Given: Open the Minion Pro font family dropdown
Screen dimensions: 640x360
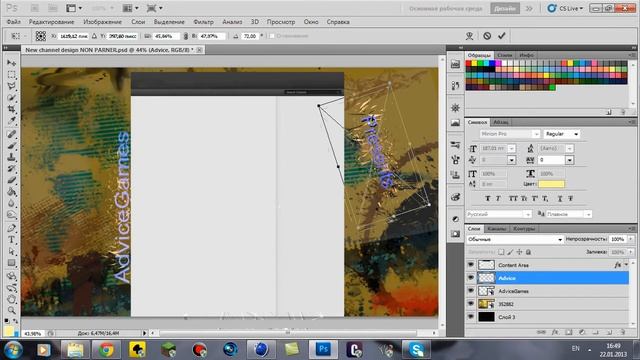Looking at the screenshot, I should point(536,134).
